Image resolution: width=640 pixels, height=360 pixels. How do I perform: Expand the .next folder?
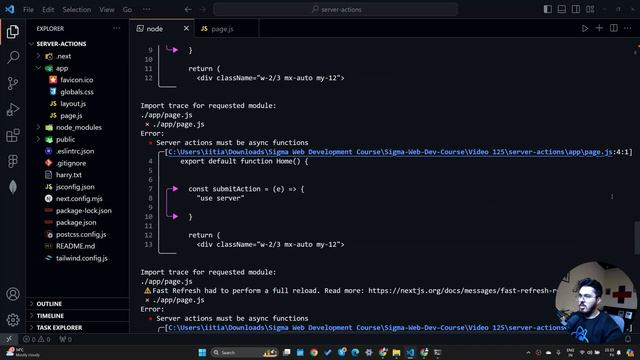pos(78,56)
